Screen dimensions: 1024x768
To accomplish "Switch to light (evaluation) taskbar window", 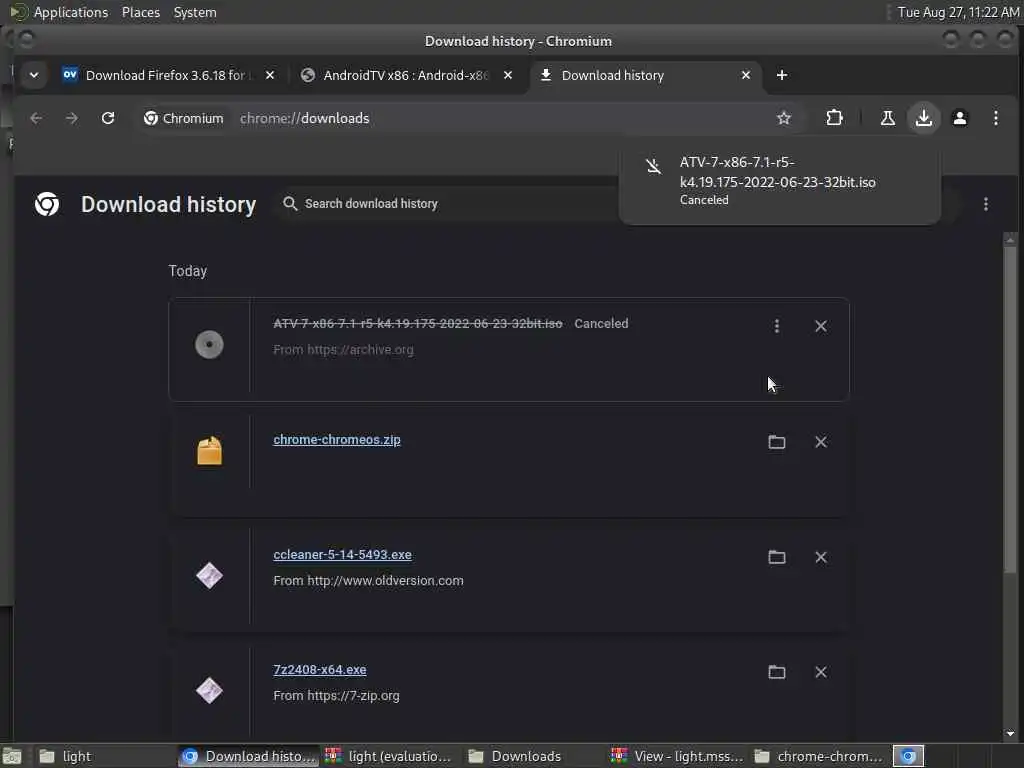I will (392, 756).
